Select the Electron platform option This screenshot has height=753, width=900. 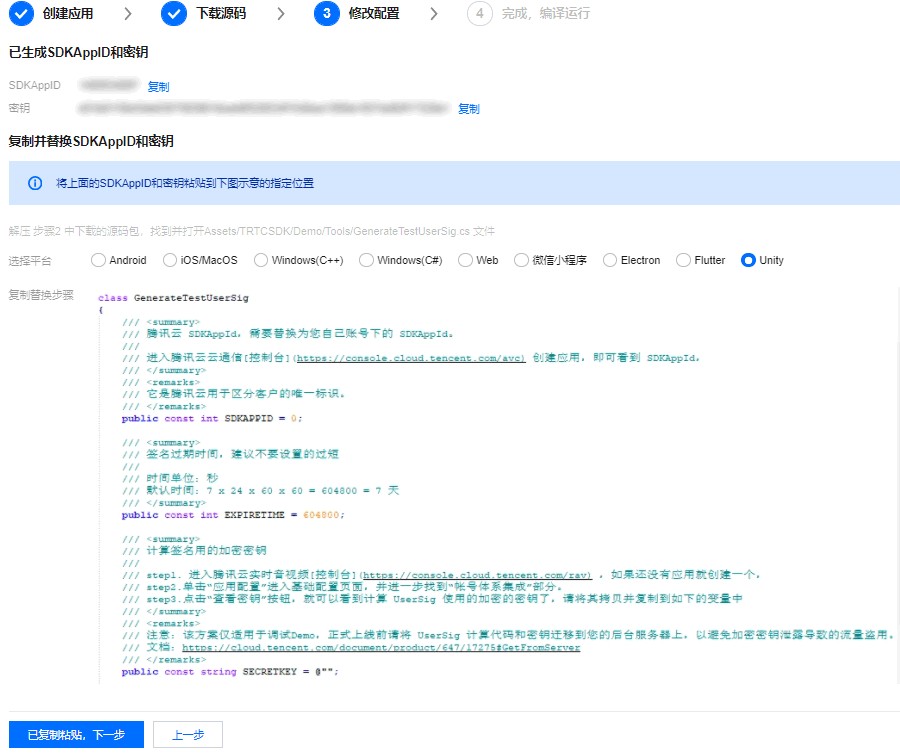pyautogui.click(x=611, y=260)
